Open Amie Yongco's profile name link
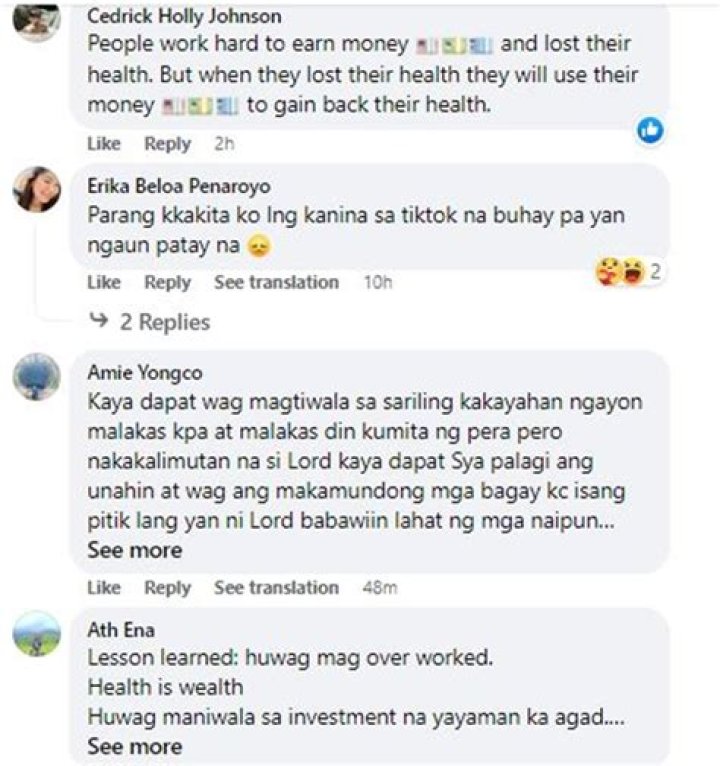 tap(145, 373)
